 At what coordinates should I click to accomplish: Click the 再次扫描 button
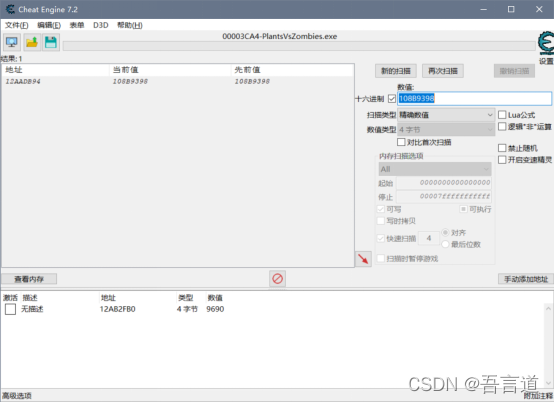[x=443, y=71]
